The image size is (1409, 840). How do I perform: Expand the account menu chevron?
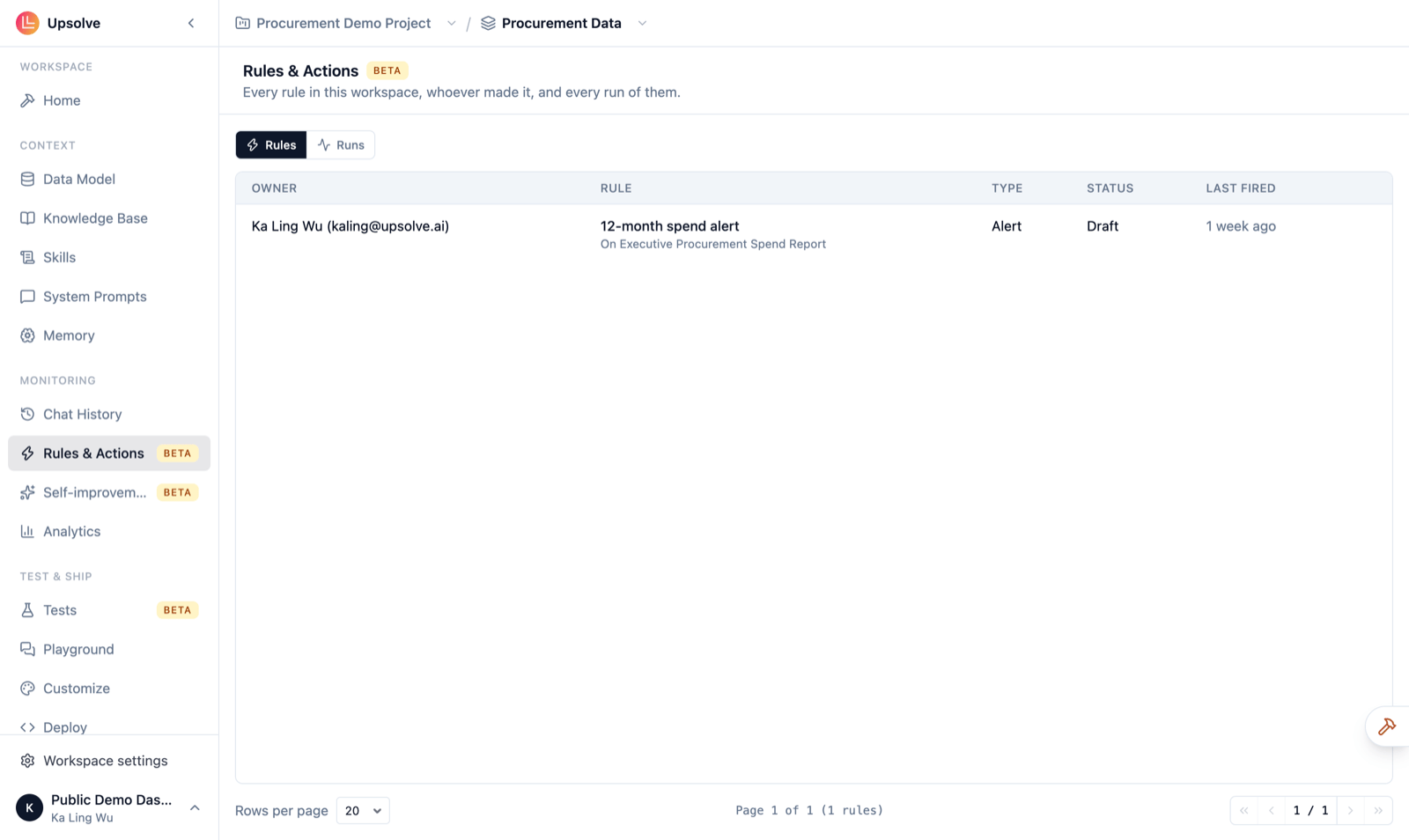tap(195, 807)
